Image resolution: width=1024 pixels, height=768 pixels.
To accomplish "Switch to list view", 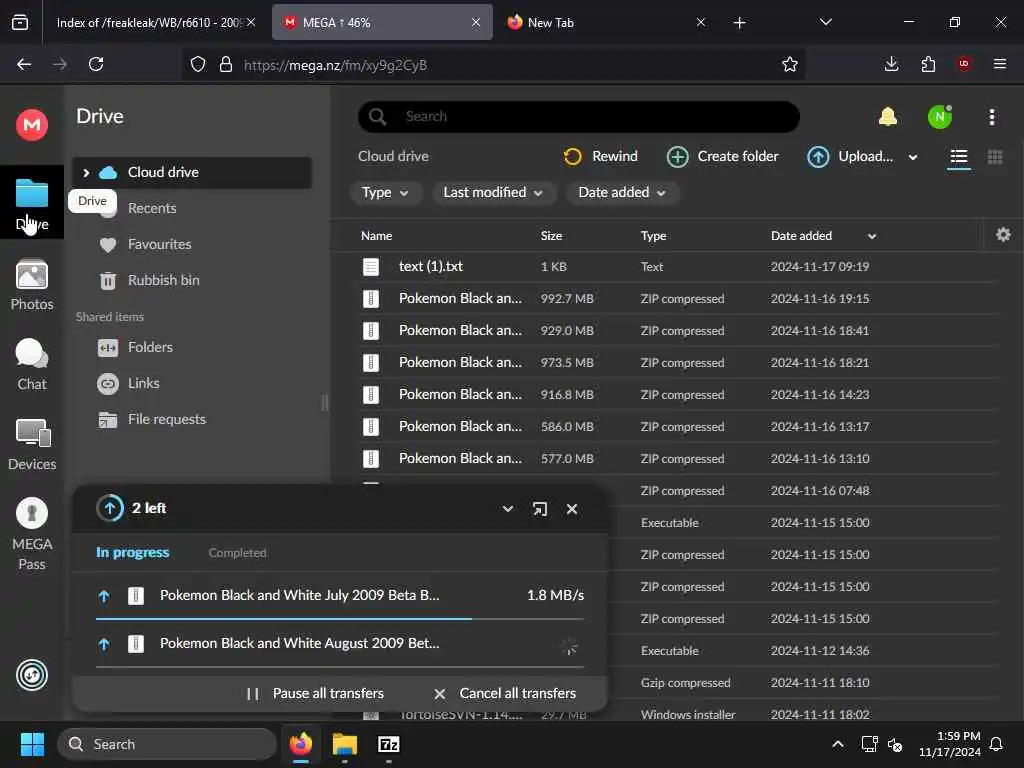I will (959, 157).
